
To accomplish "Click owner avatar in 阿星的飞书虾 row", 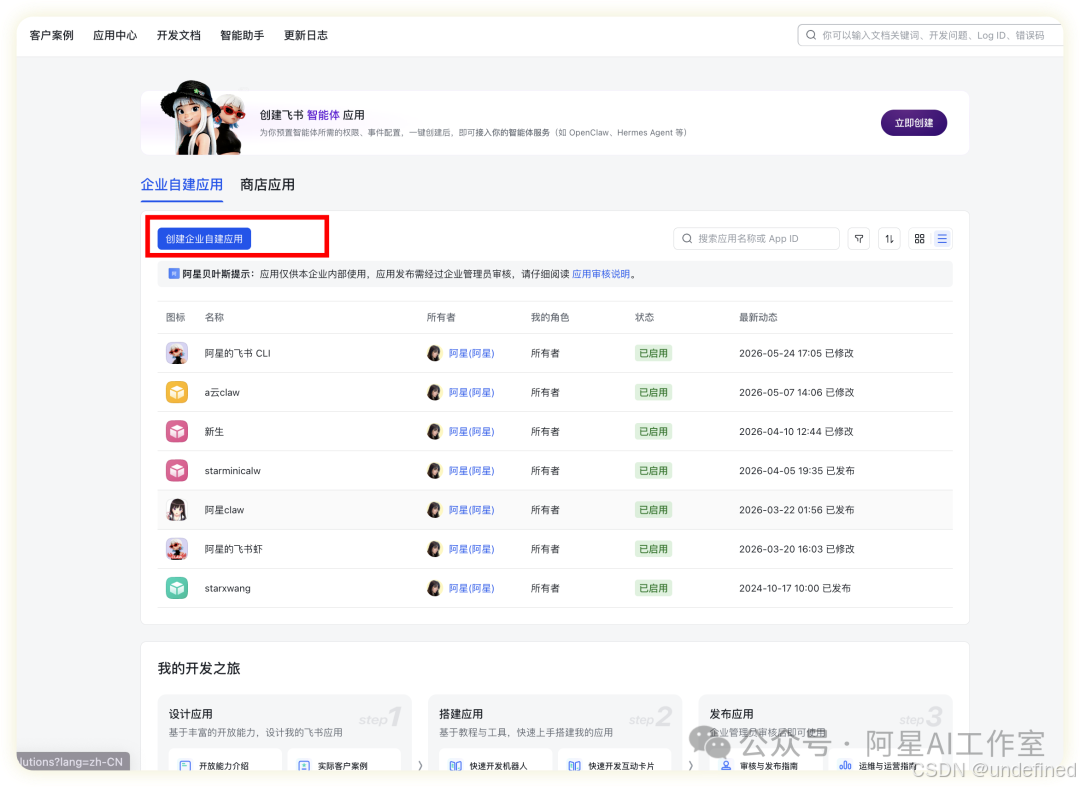I will tap(434, 549).
